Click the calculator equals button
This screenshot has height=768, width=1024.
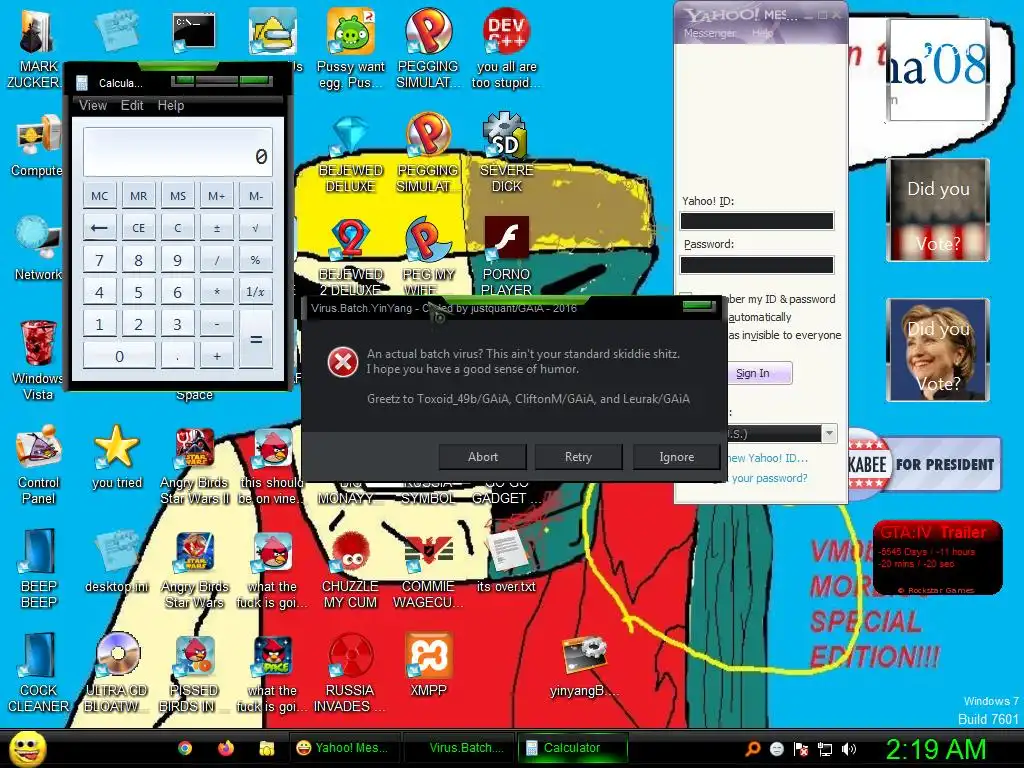click(256, 340)
